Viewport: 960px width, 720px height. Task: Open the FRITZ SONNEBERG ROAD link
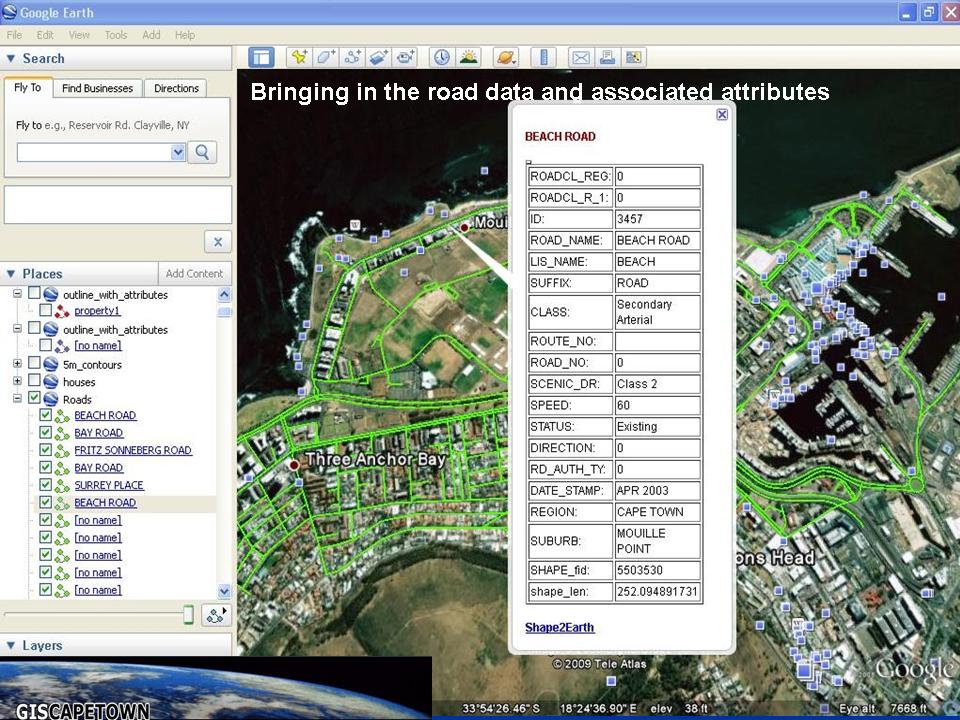click(x=133, y=451)
